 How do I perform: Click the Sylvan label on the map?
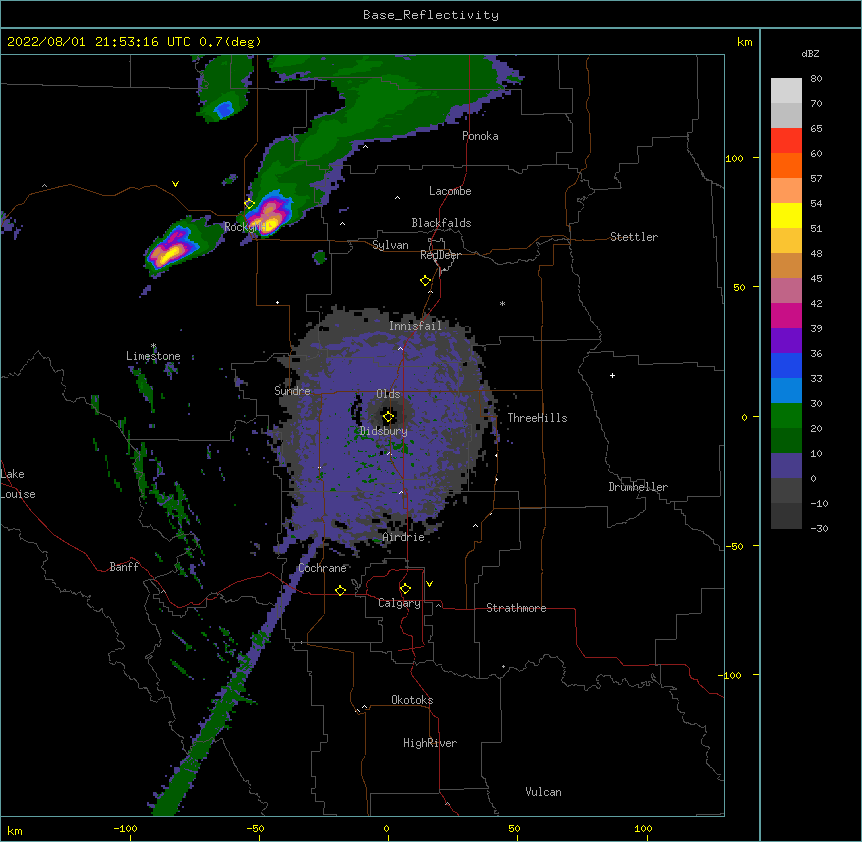[x=390, y=245]
